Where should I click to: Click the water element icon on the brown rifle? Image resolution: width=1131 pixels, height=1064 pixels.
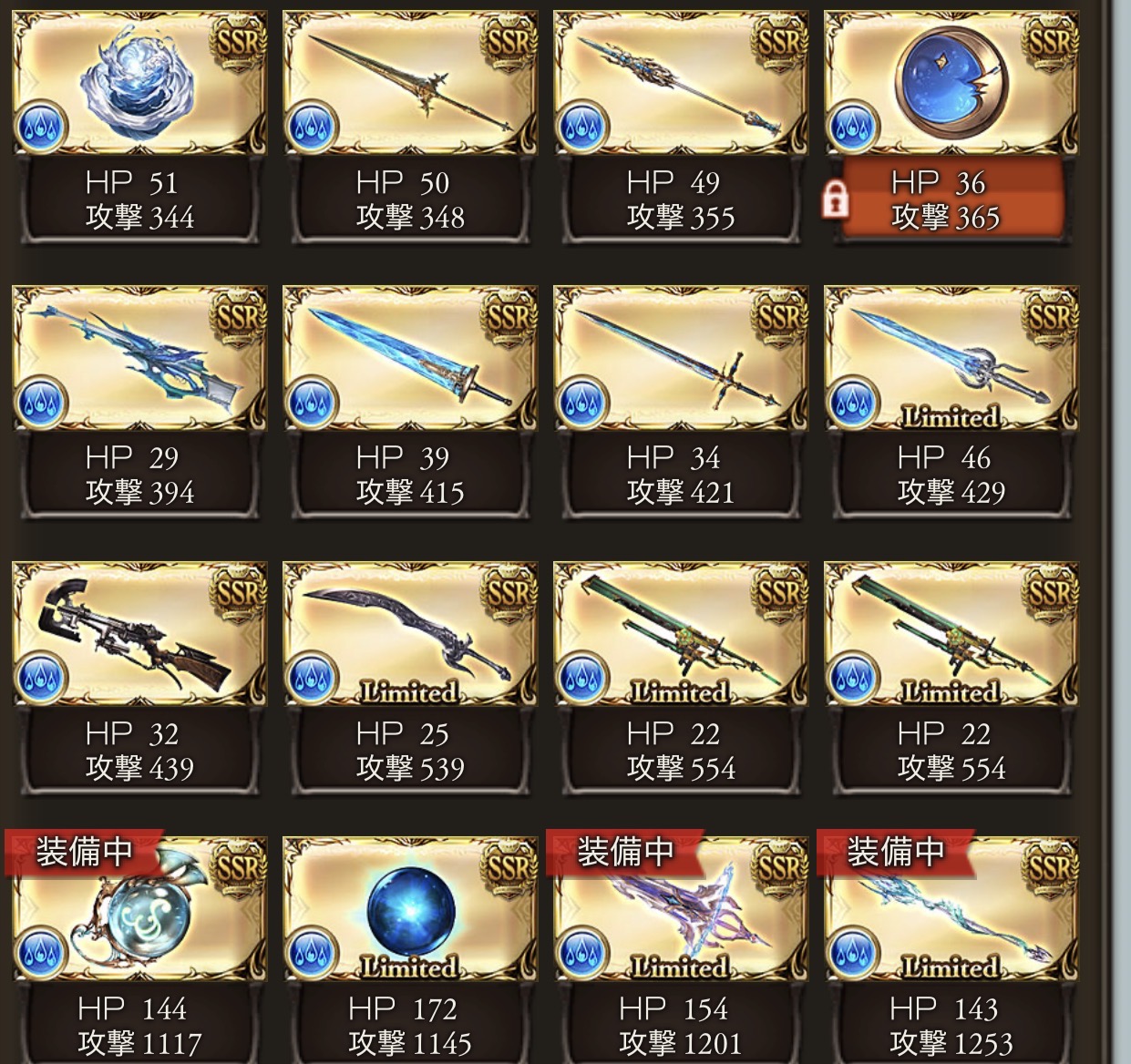[x=40, y=677]
